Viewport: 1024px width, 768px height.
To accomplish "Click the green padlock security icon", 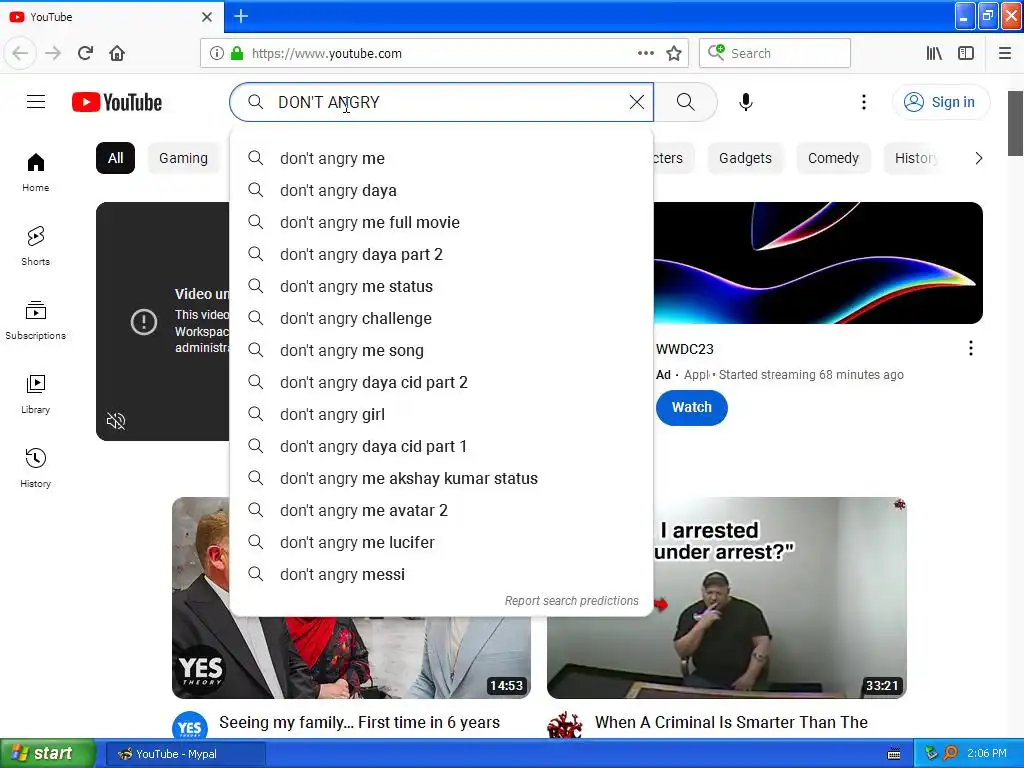I will pos(237,53).
